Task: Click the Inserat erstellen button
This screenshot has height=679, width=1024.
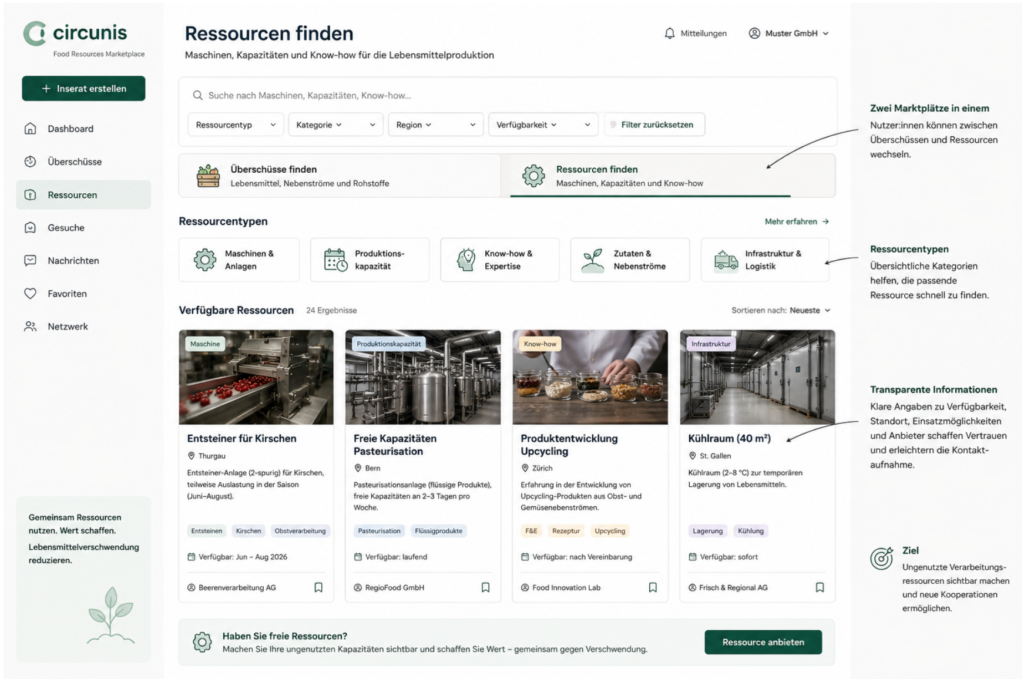Action: click(x=84, y=89)
